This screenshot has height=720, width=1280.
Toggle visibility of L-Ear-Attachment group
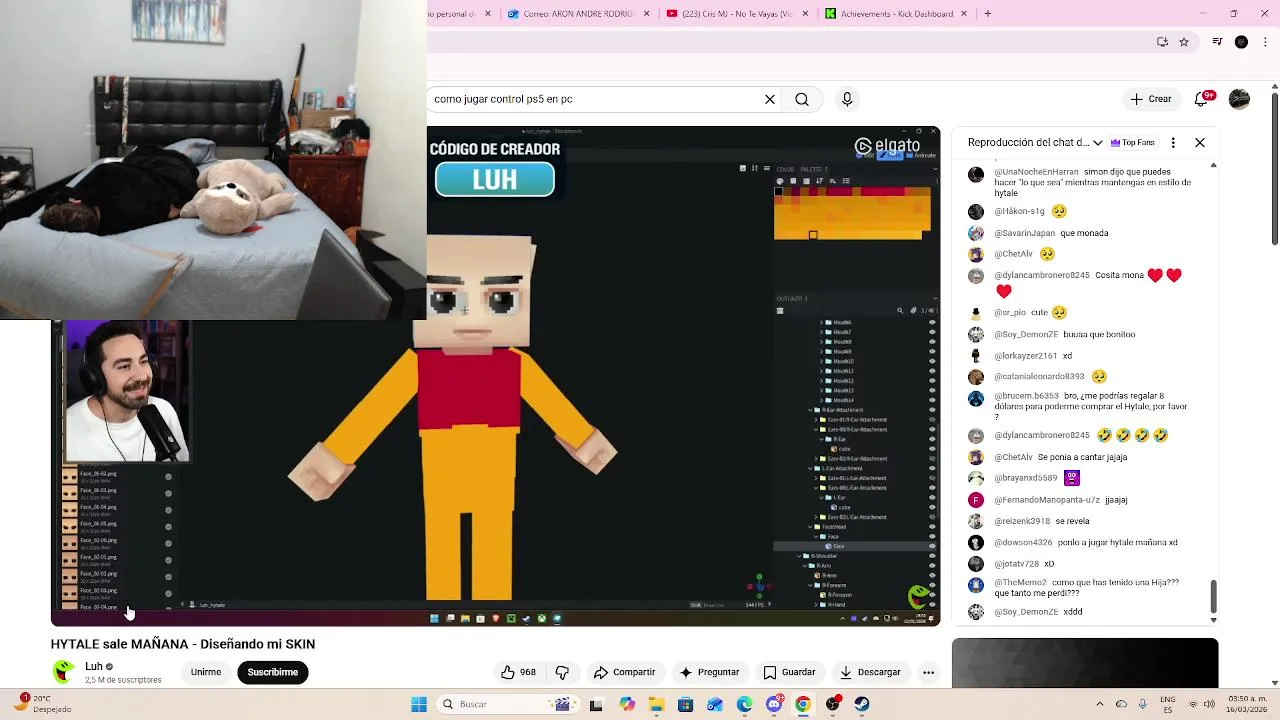[x=932, y=468]
